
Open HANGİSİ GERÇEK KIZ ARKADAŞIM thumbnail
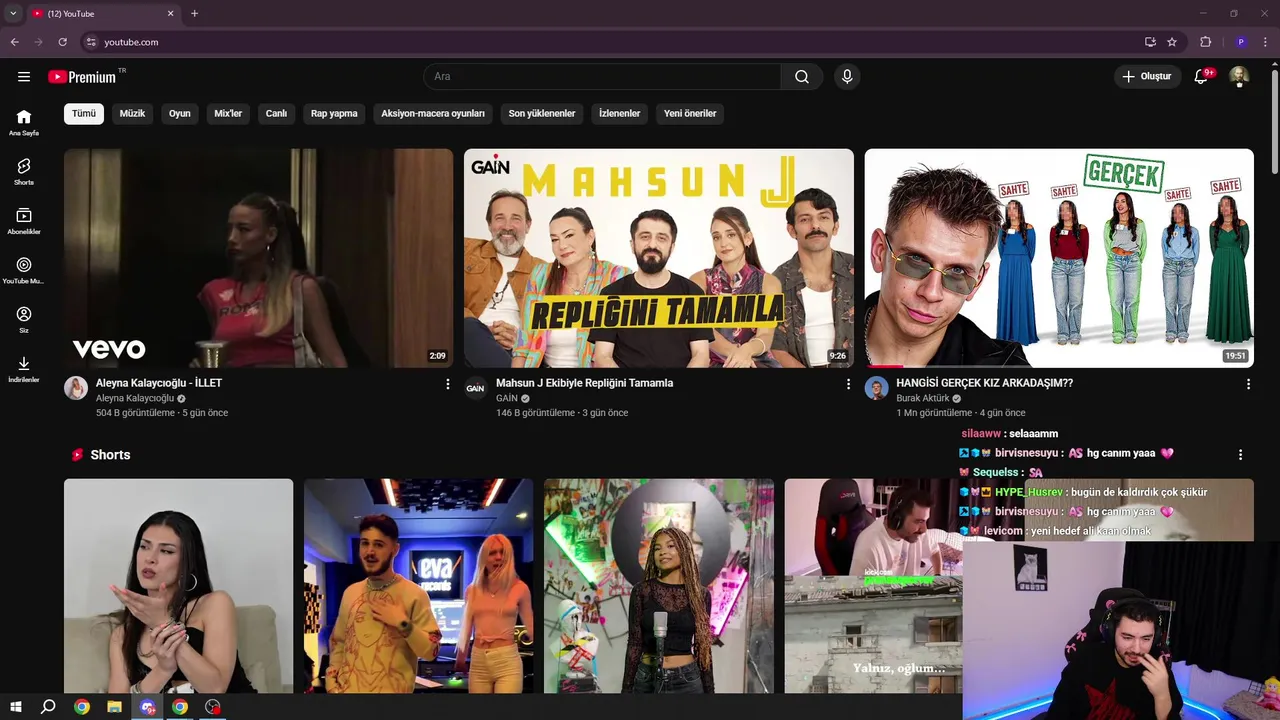pos(1059,258)
